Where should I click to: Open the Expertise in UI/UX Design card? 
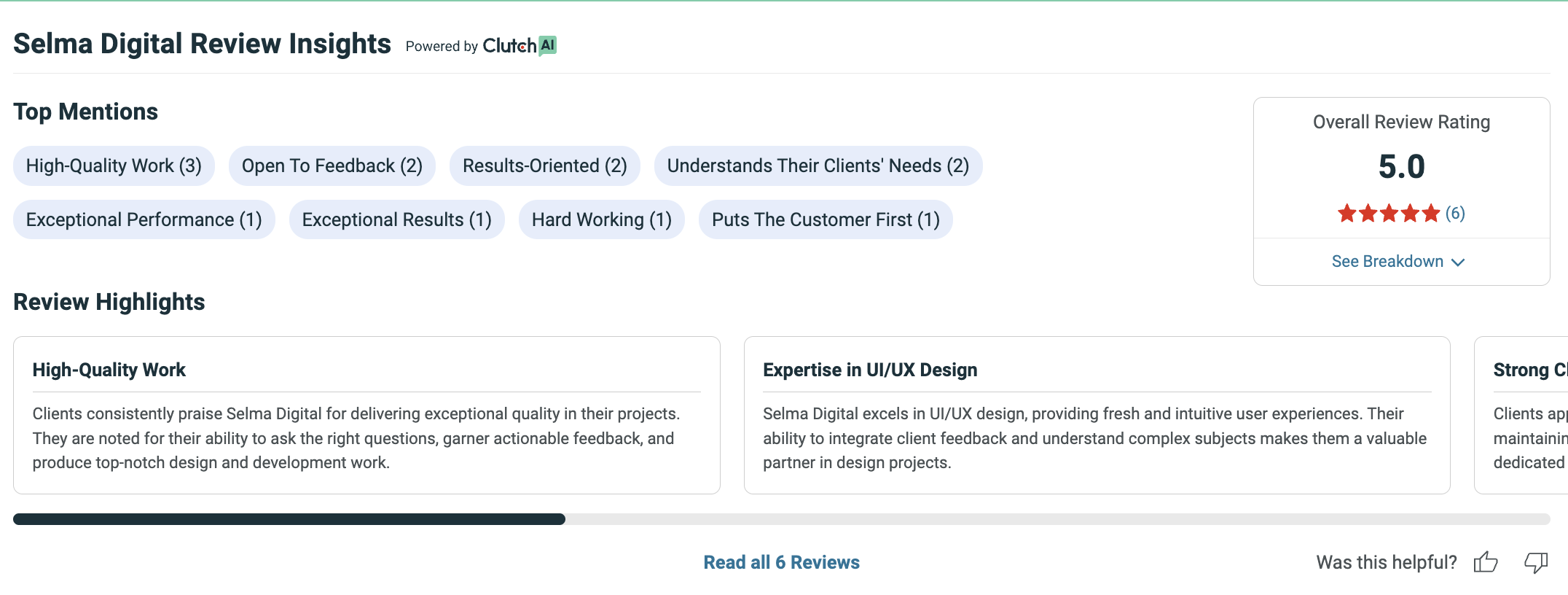coord(1097,415)
